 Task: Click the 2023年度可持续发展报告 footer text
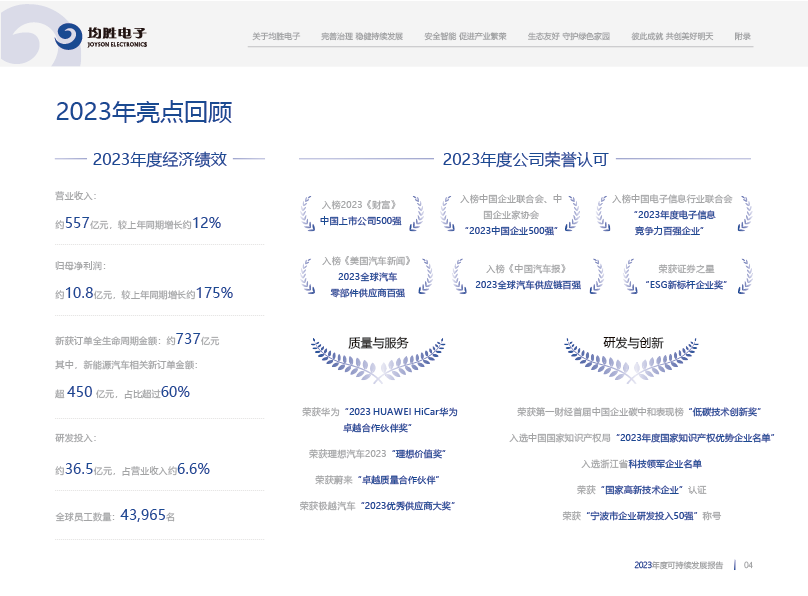pos(678,565)
